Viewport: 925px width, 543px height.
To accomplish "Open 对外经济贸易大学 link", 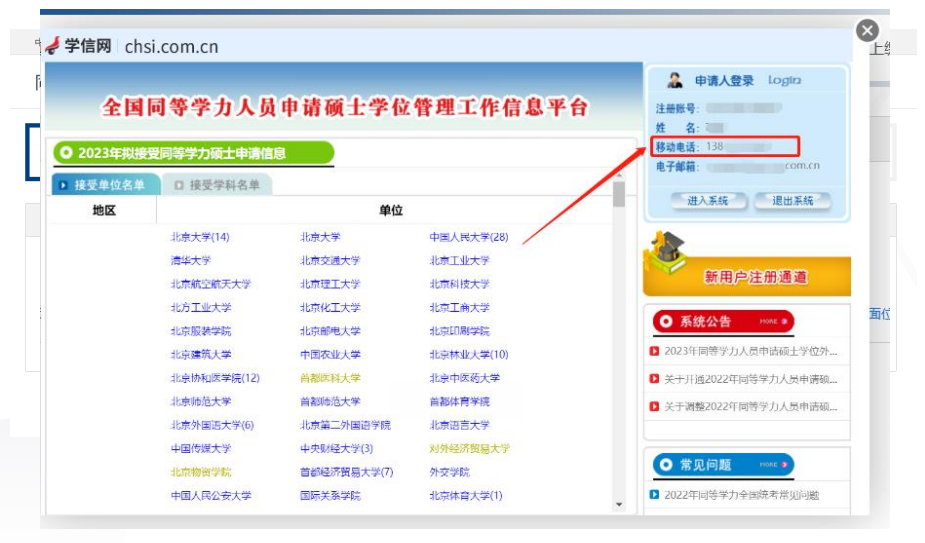I will pos(470,449).
